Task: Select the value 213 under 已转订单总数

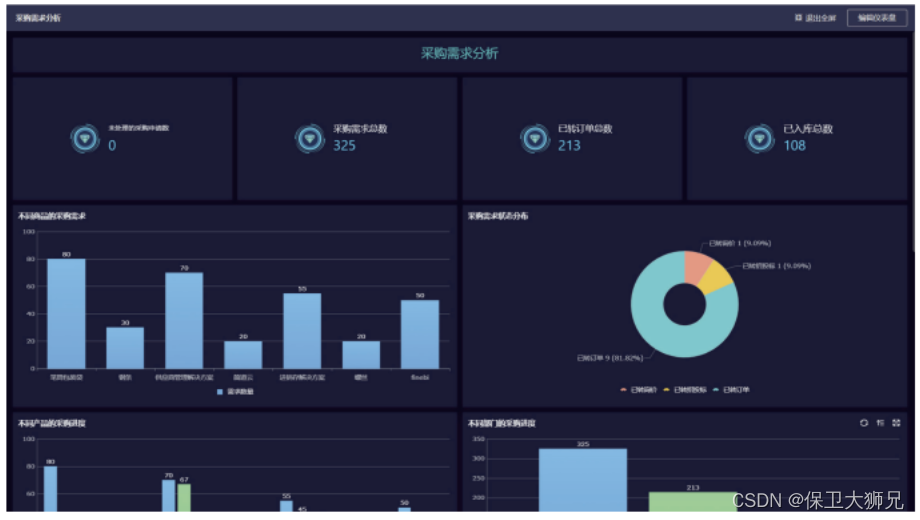Action: (569, 146)
